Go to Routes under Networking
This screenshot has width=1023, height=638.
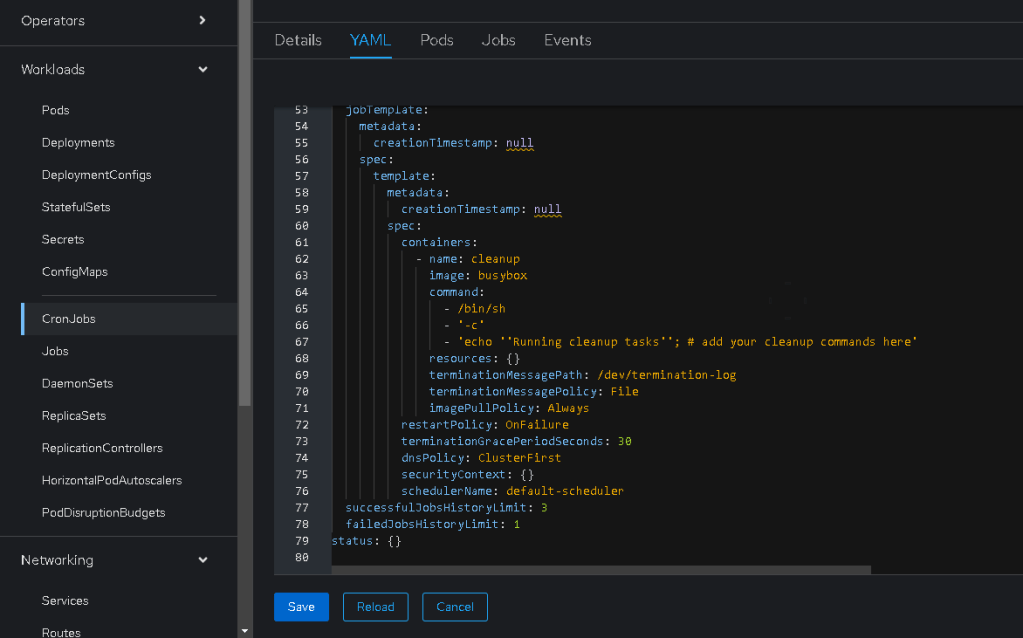click(61, 631)
